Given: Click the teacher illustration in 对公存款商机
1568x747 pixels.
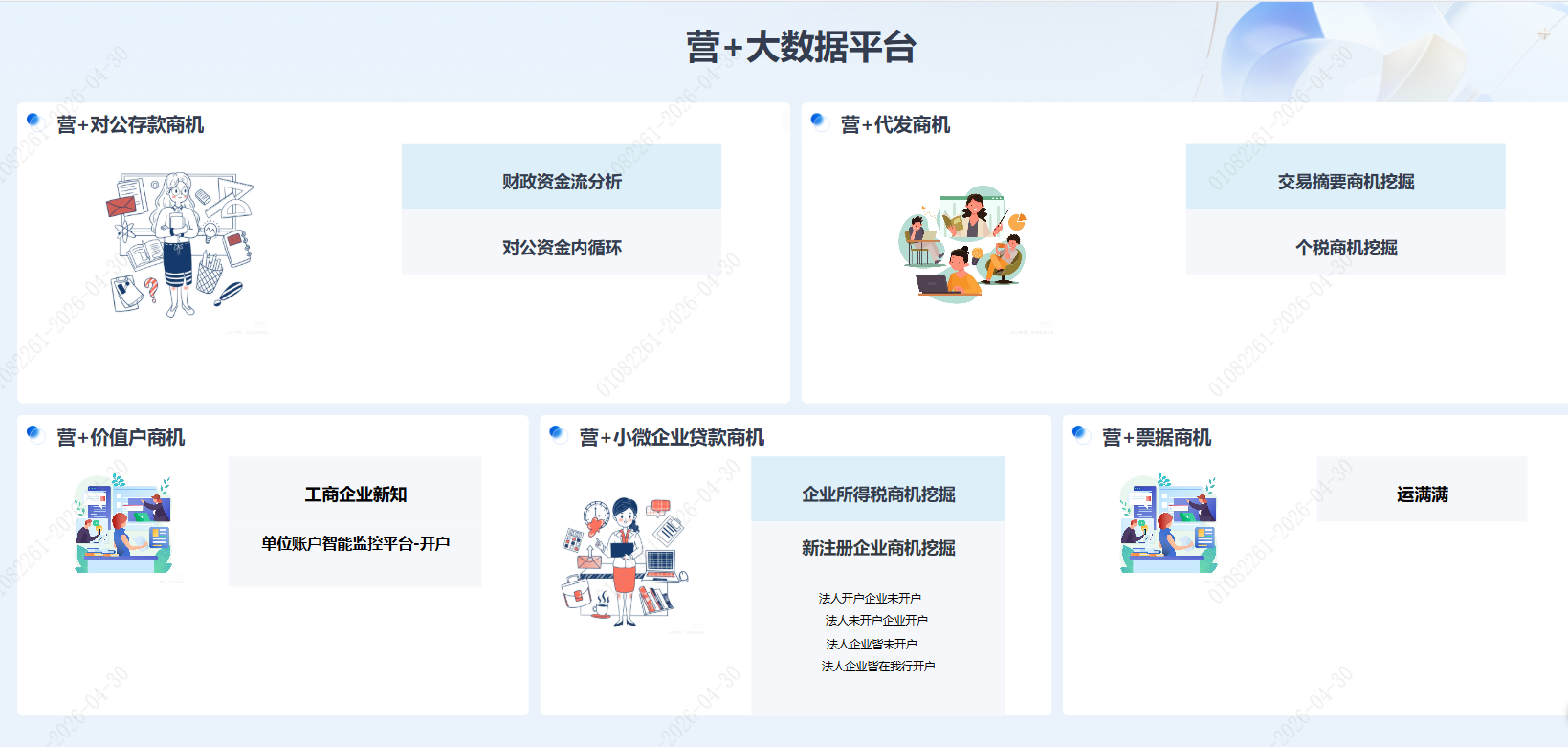Looking at the screenshot, I should 181,245.
